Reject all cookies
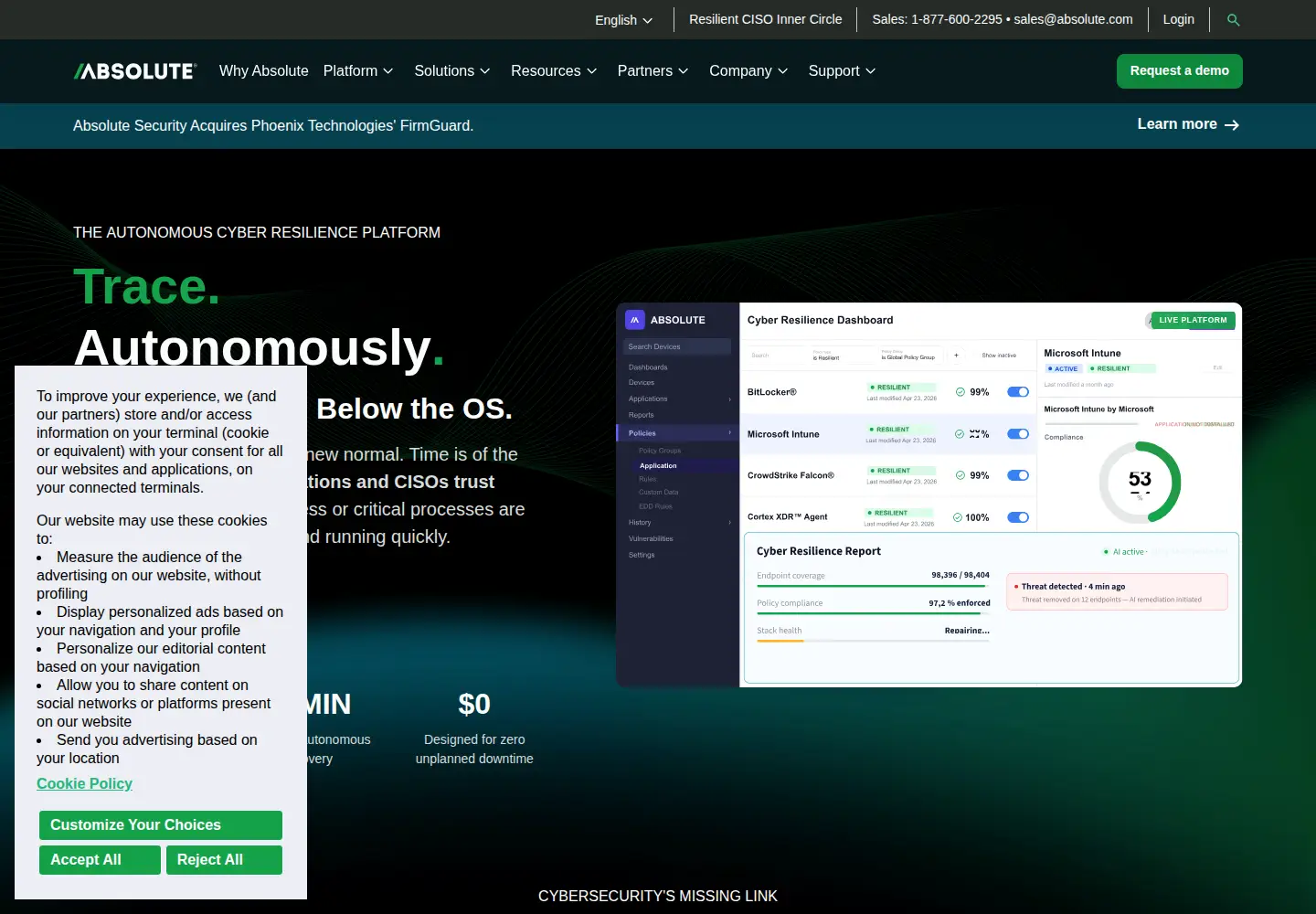This screenshot has height=914, width=1316. coord(224,860)
